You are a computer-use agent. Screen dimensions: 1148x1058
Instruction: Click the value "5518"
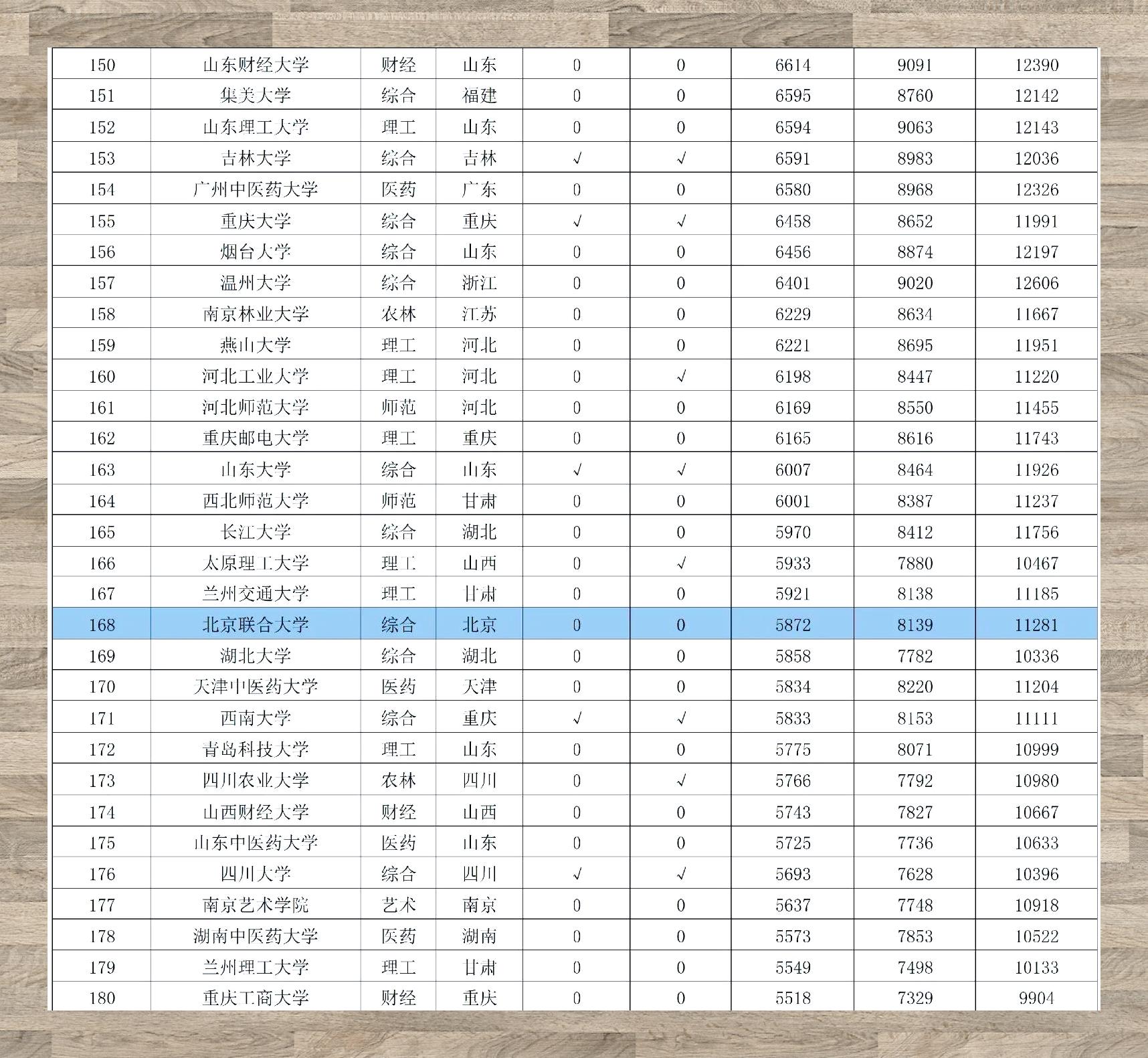tap(793, 998)
